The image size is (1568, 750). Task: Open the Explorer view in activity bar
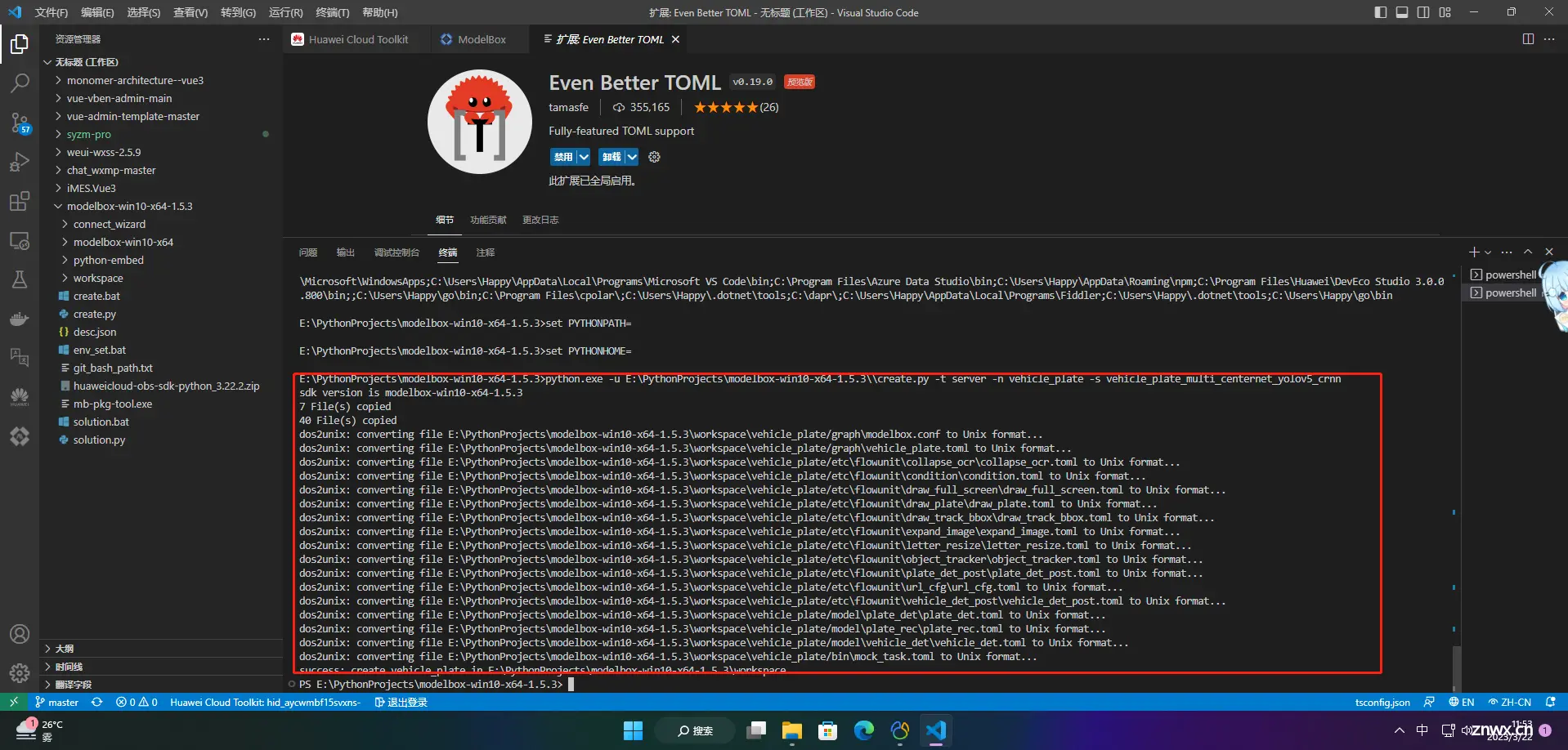[x=20, y=43]
